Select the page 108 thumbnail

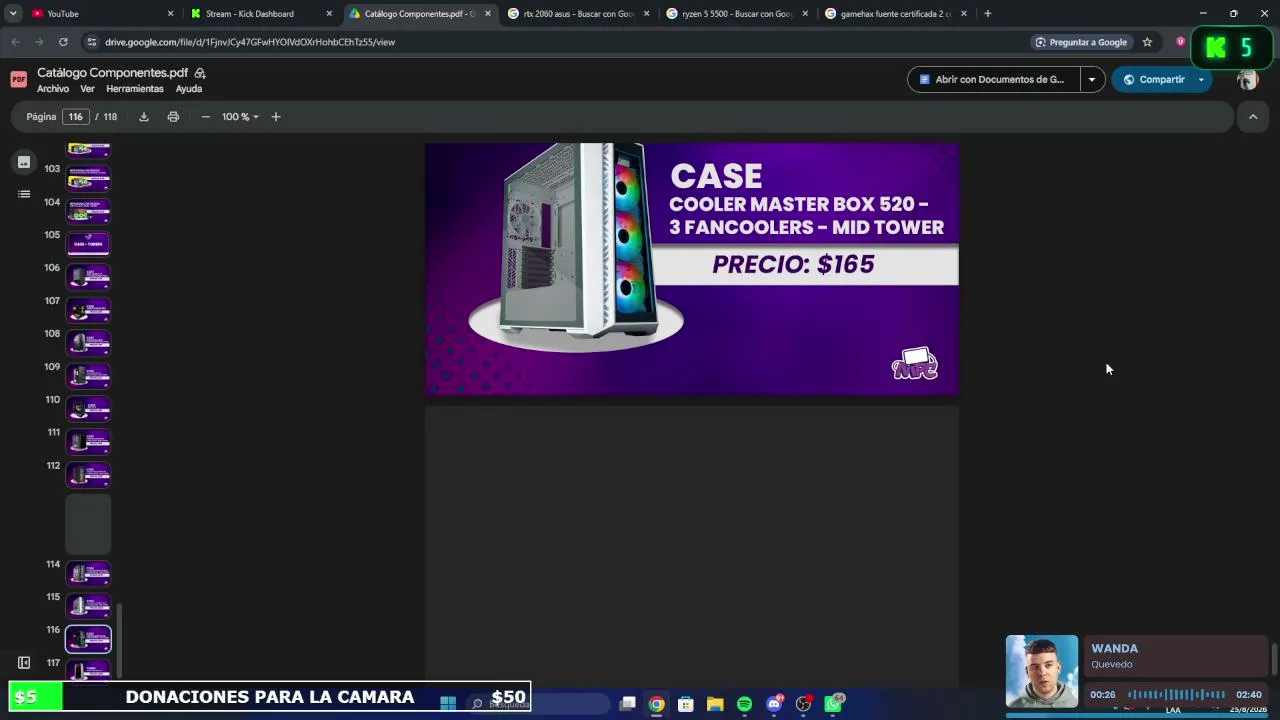pos(88,342)
